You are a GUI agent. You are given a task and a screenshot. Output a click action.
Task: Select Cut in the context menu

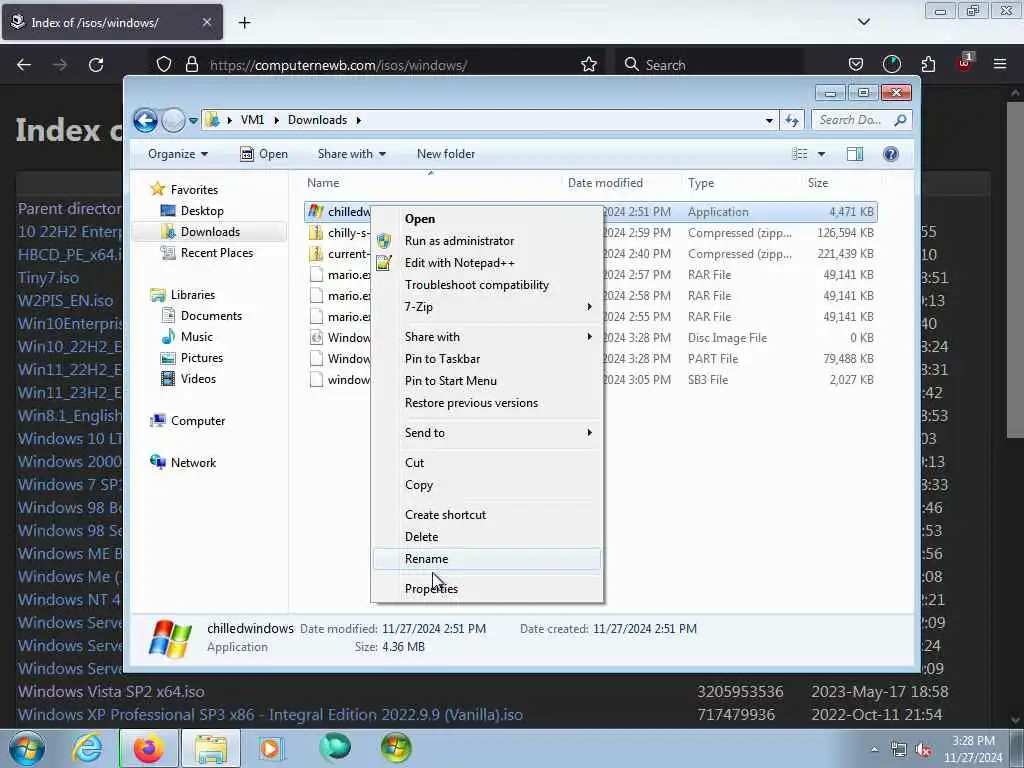pos(487,463)
